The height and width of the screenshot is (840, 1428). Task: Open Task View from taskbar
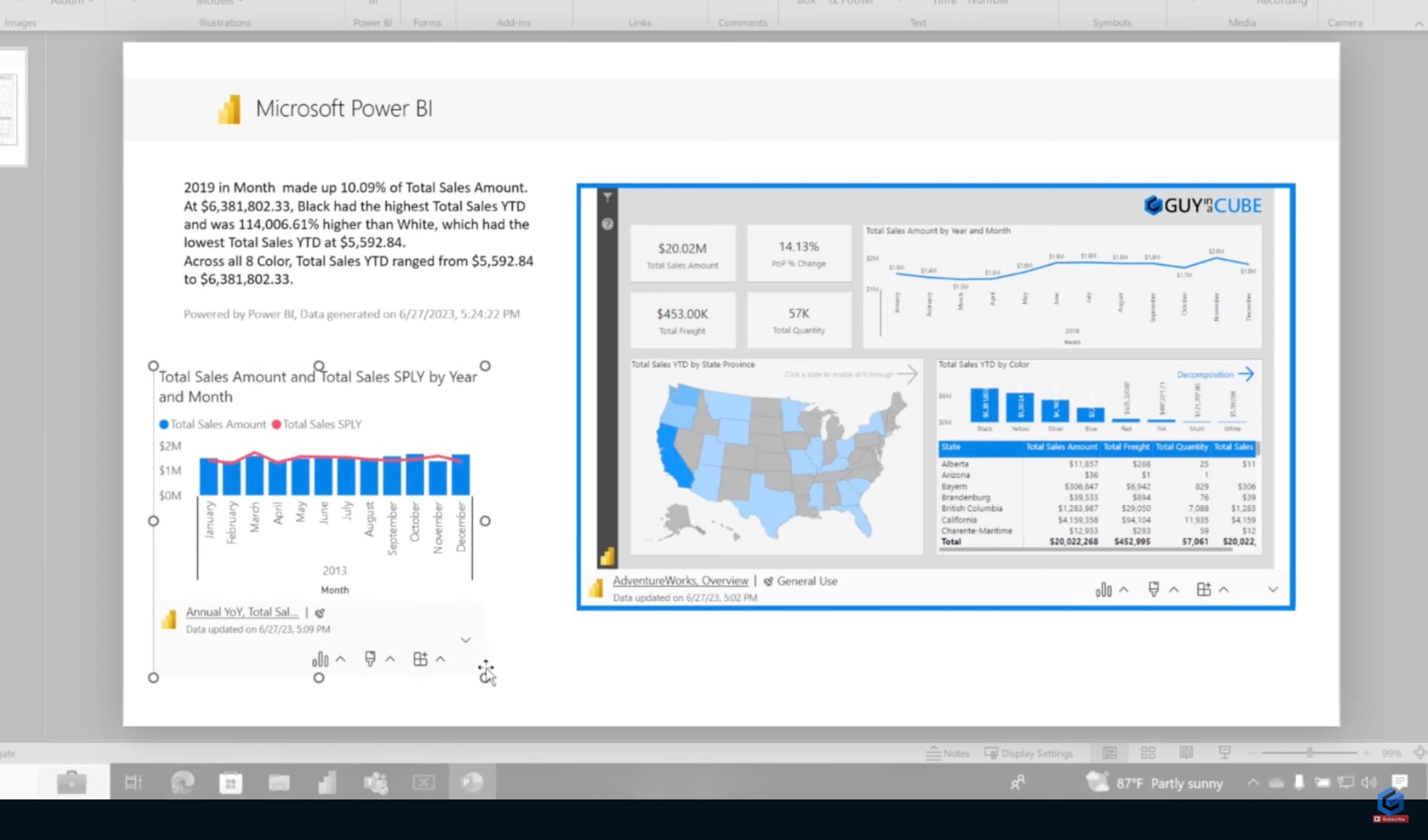[x=134, y=783]
